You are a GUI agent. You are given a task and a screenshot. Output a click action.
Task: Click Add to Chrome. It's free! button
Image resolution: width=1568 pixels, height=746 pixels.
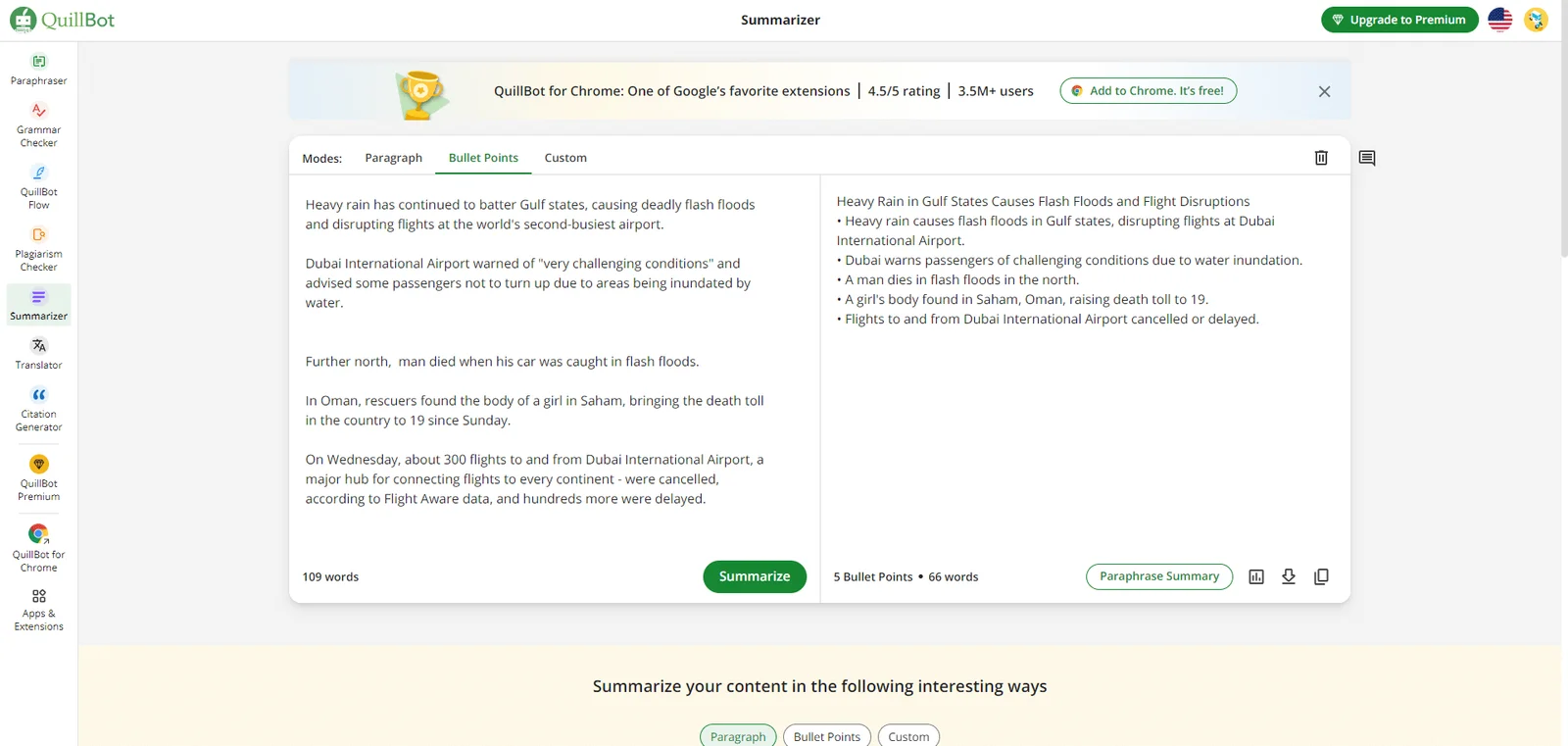coord(1149,91)
